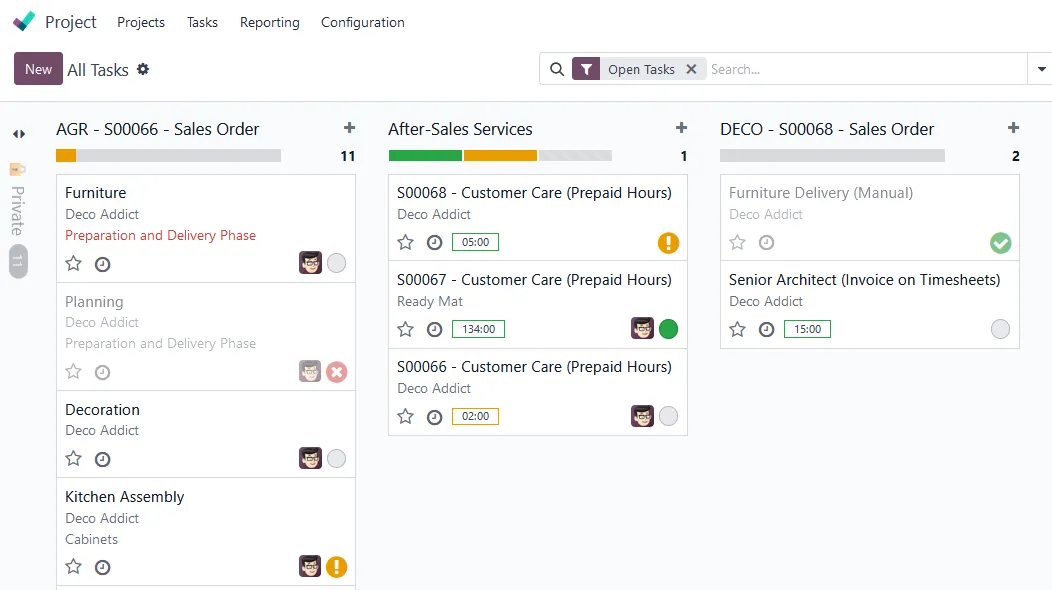Click the red blocked indicator on Planning task
The height and width of the screenshot is (590, 1052).
[x=337, y=371]
